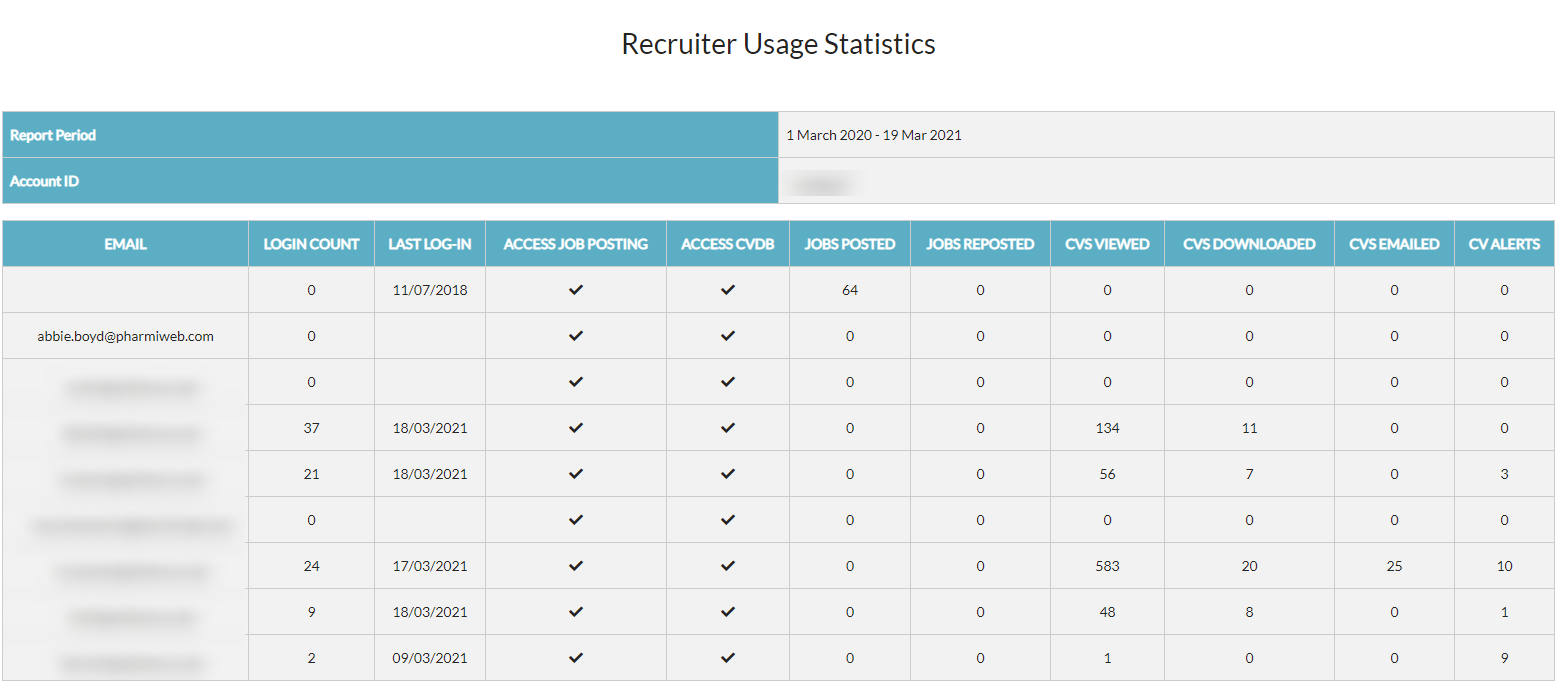The image size is (1565, 694).
Task: Click Access Job Posting checkmark in 48 CVs viewed row
Action: (x=575, y=612)
